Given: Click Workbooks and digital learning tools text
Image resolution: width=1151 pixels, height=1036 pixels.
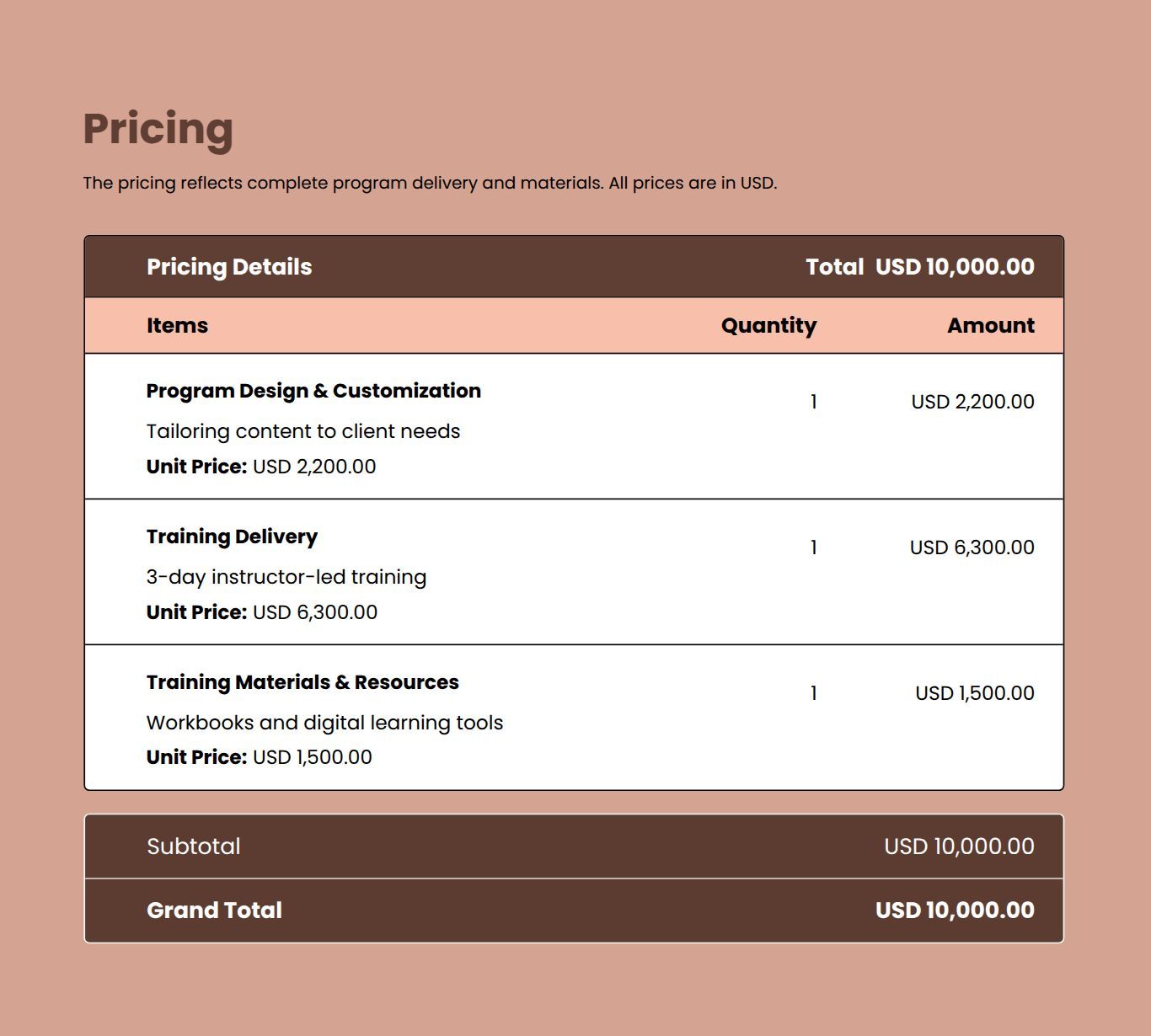Looking at the screenshot, I should point(324,723).
